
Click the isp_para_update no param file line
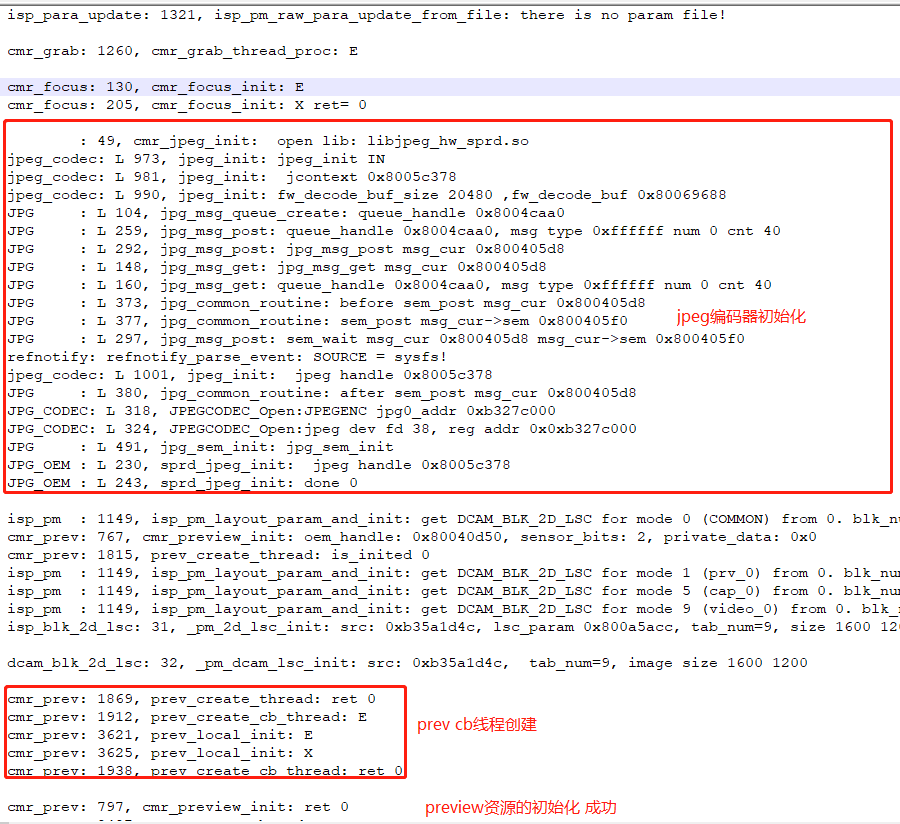300,14
